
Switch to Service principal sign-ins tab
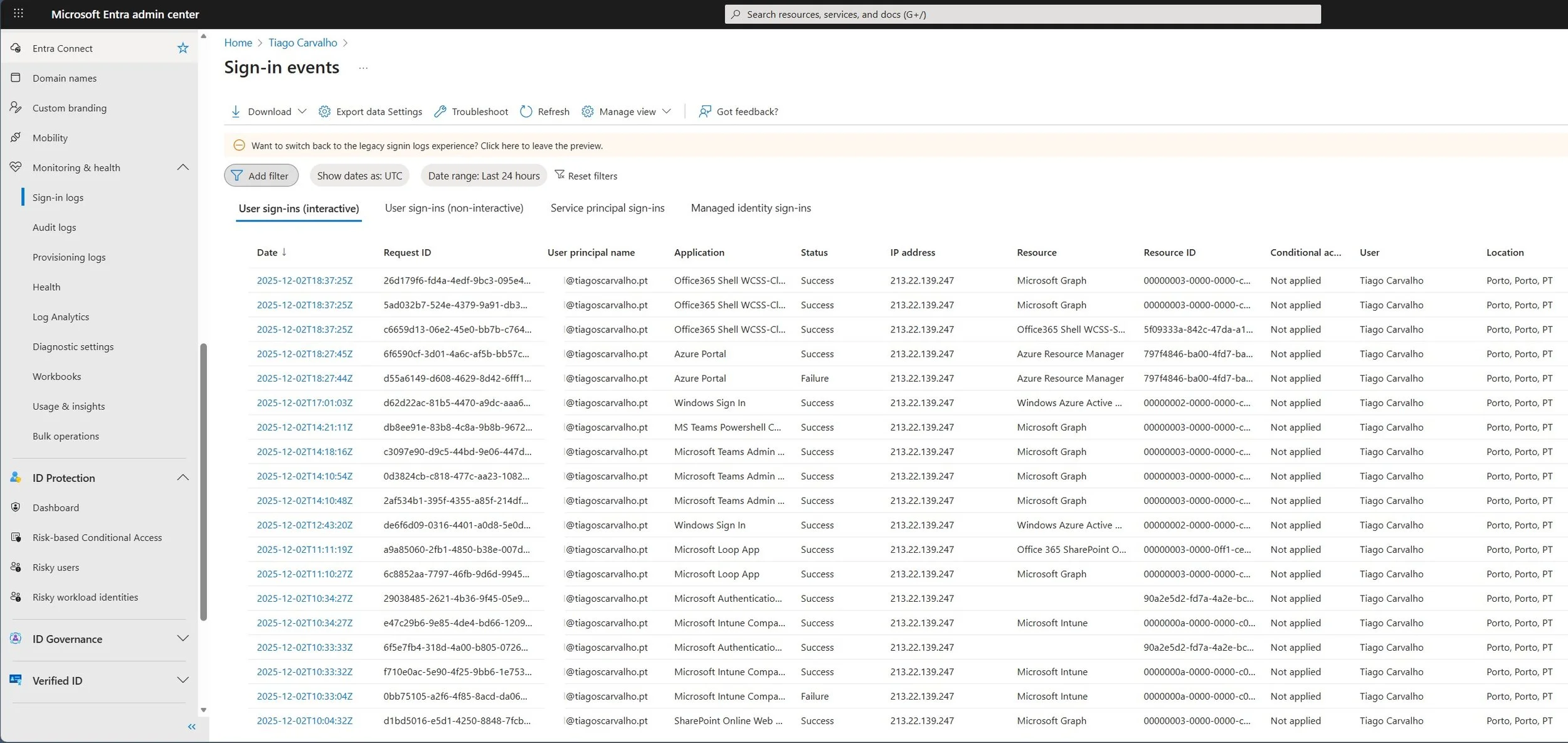(x=607, y=208)
